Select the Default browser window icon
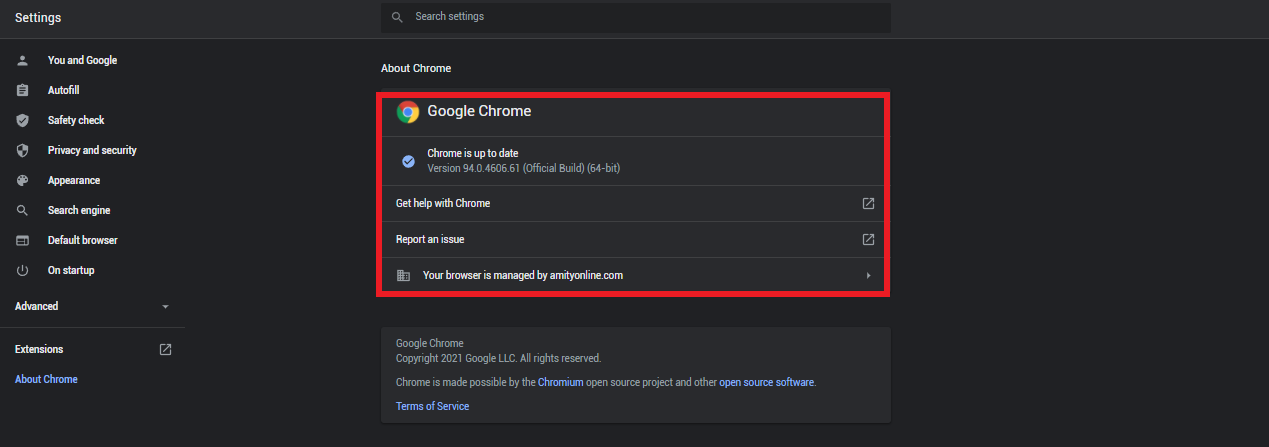 [23, 240]
